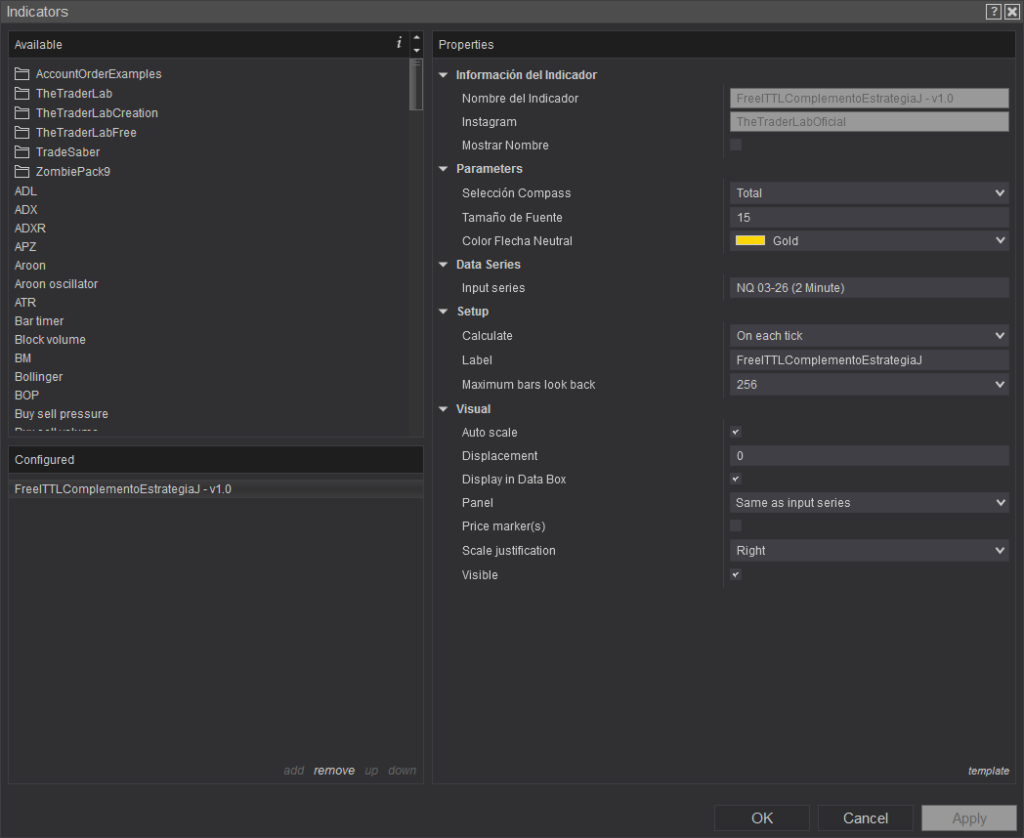Viewport: 1024px width, 838px height.
Task: Open the TheTraderLab folder
Action: pyautogui.click(x=73, y=93)
